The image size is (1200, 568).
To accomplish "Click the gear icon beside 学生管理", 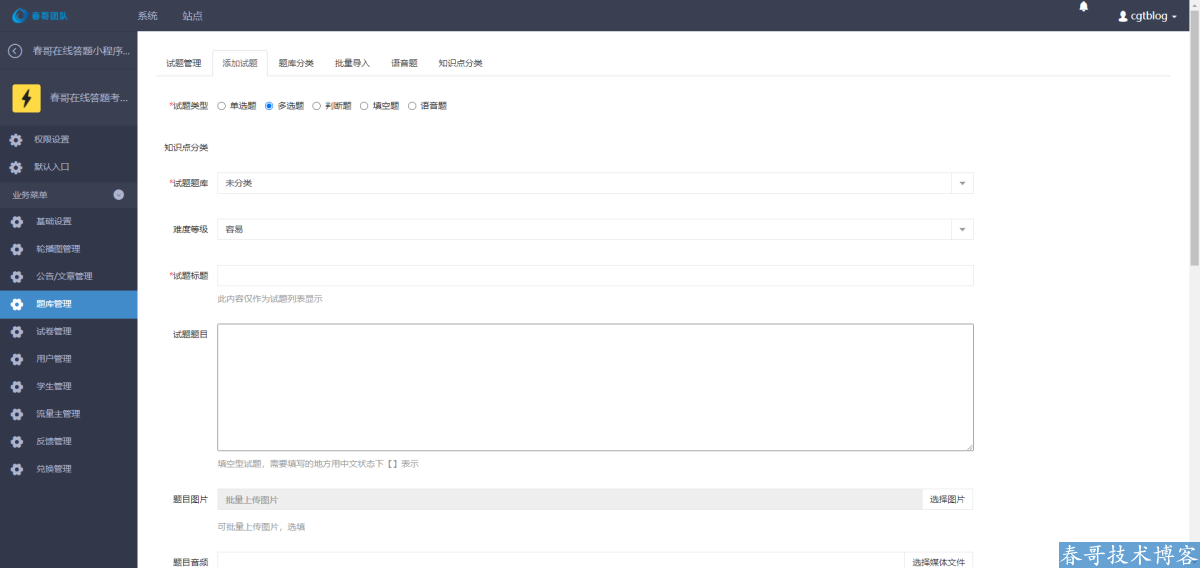I will (x=16, y=386).
